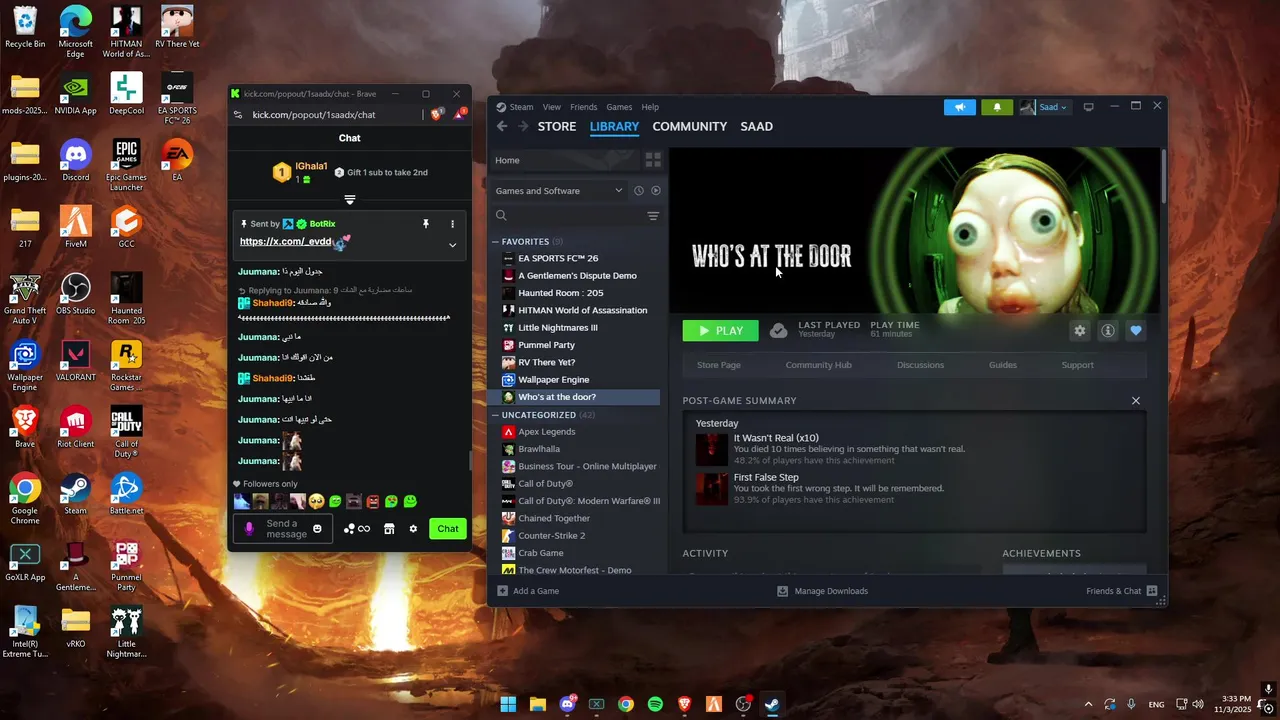This screenshot has width=1280, height=720.
Task: Open the SAAD profile tab
Action: coord(756,126)
